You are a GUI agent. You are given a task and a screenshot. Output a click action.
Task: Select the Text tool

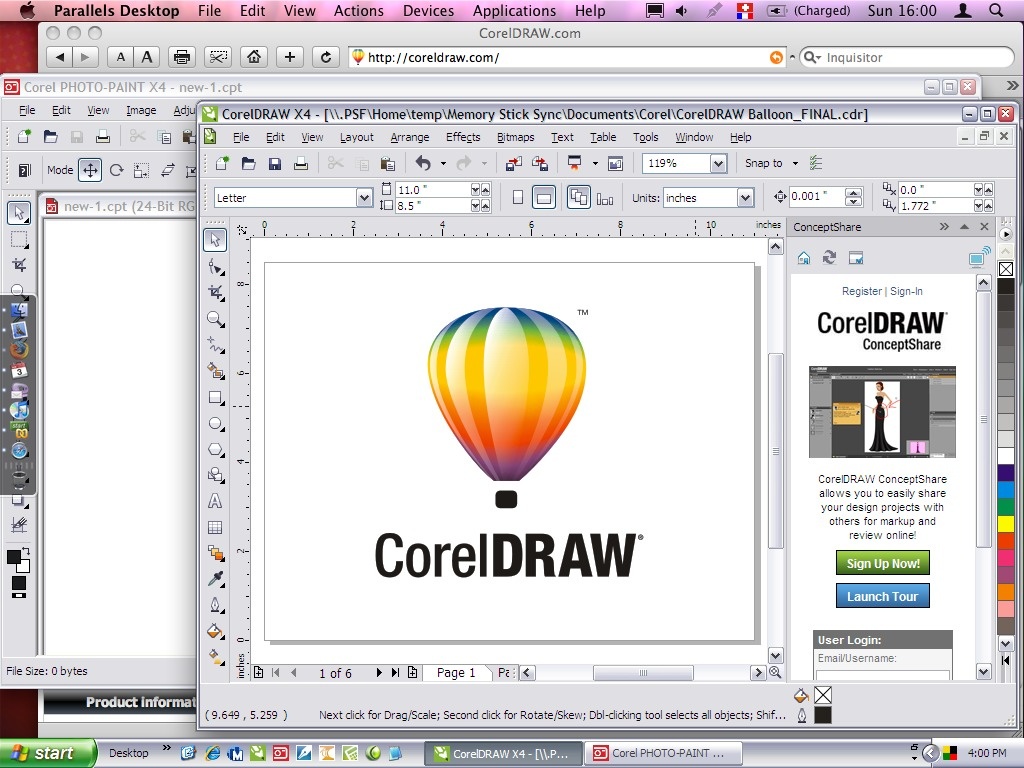[x=213, y=500]
